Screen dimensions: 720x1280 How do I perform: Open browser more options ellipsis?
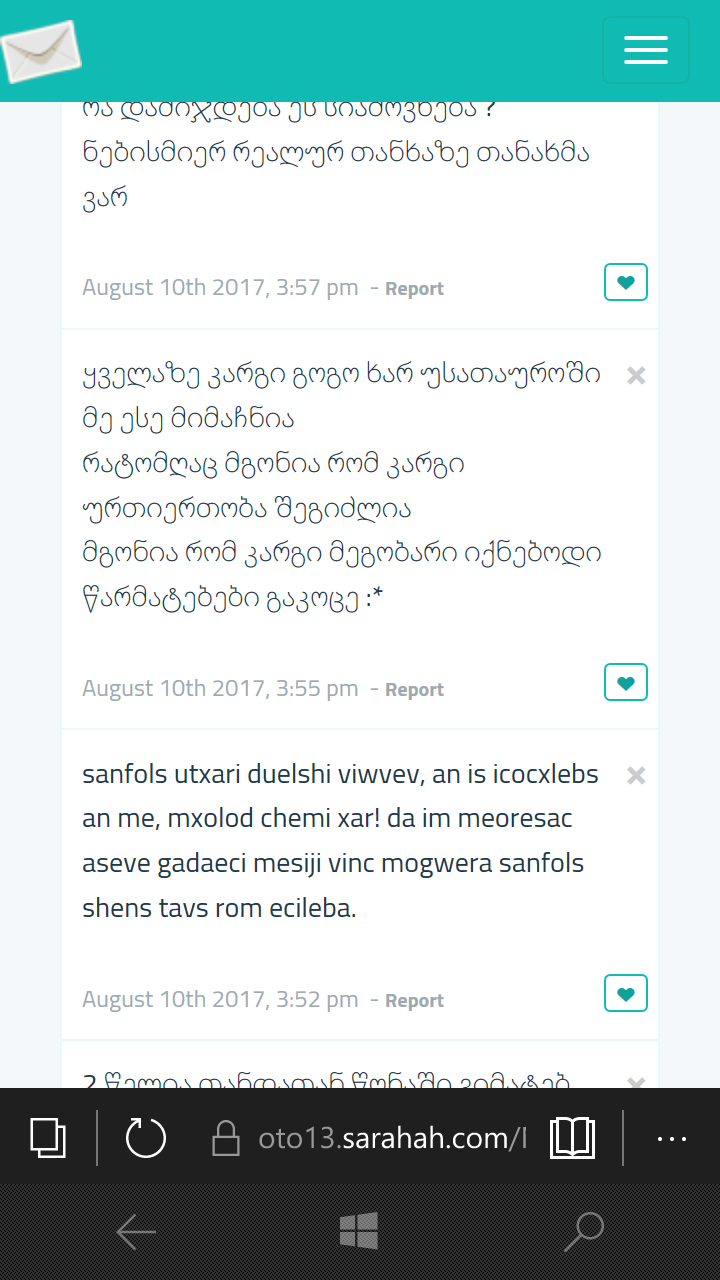(x=672, y=1138)
